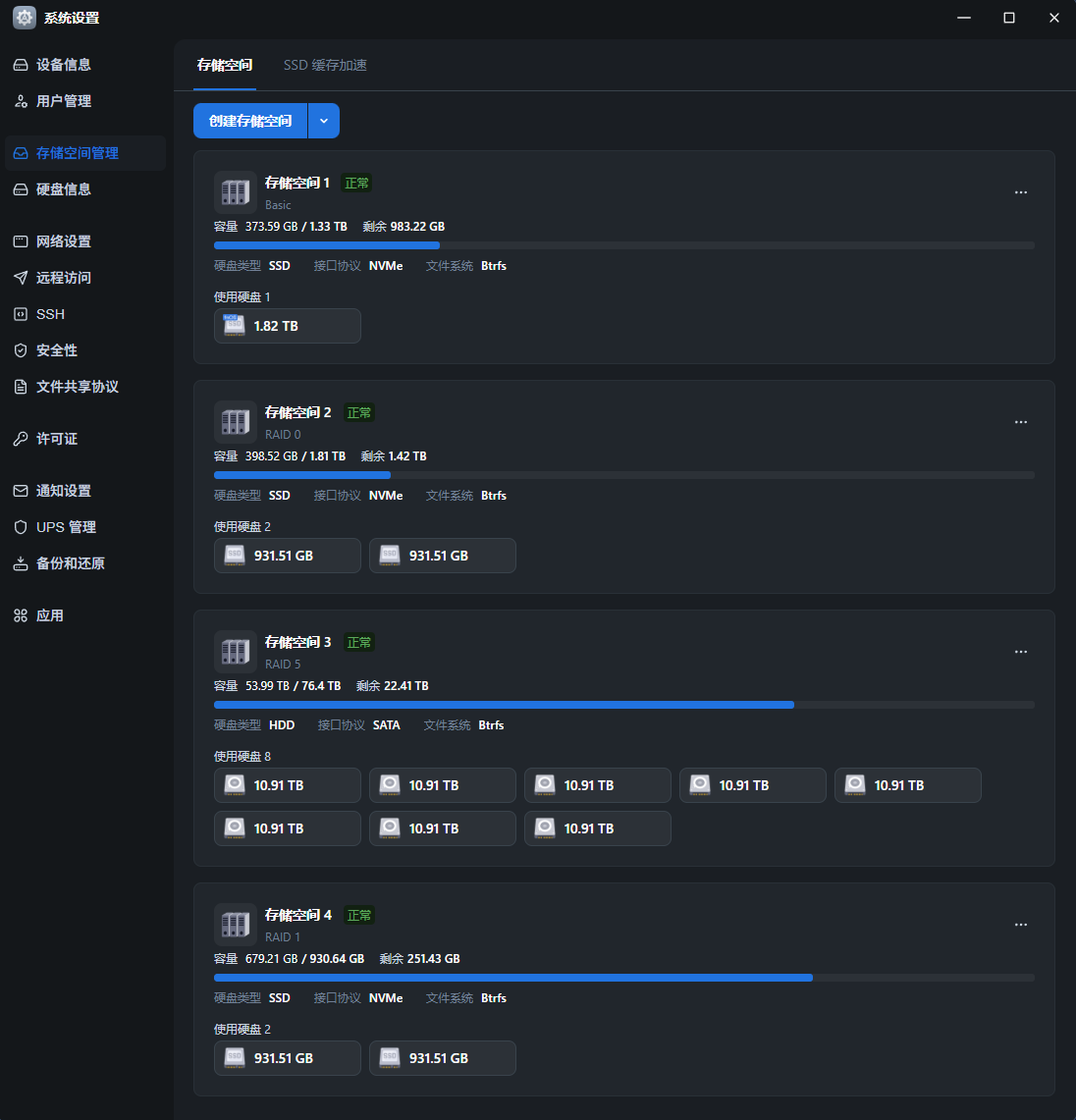This screenshot has width=1076, height=1120.
Task: Open the ... menu on 存储空间 3
Action: point(1021,651)
